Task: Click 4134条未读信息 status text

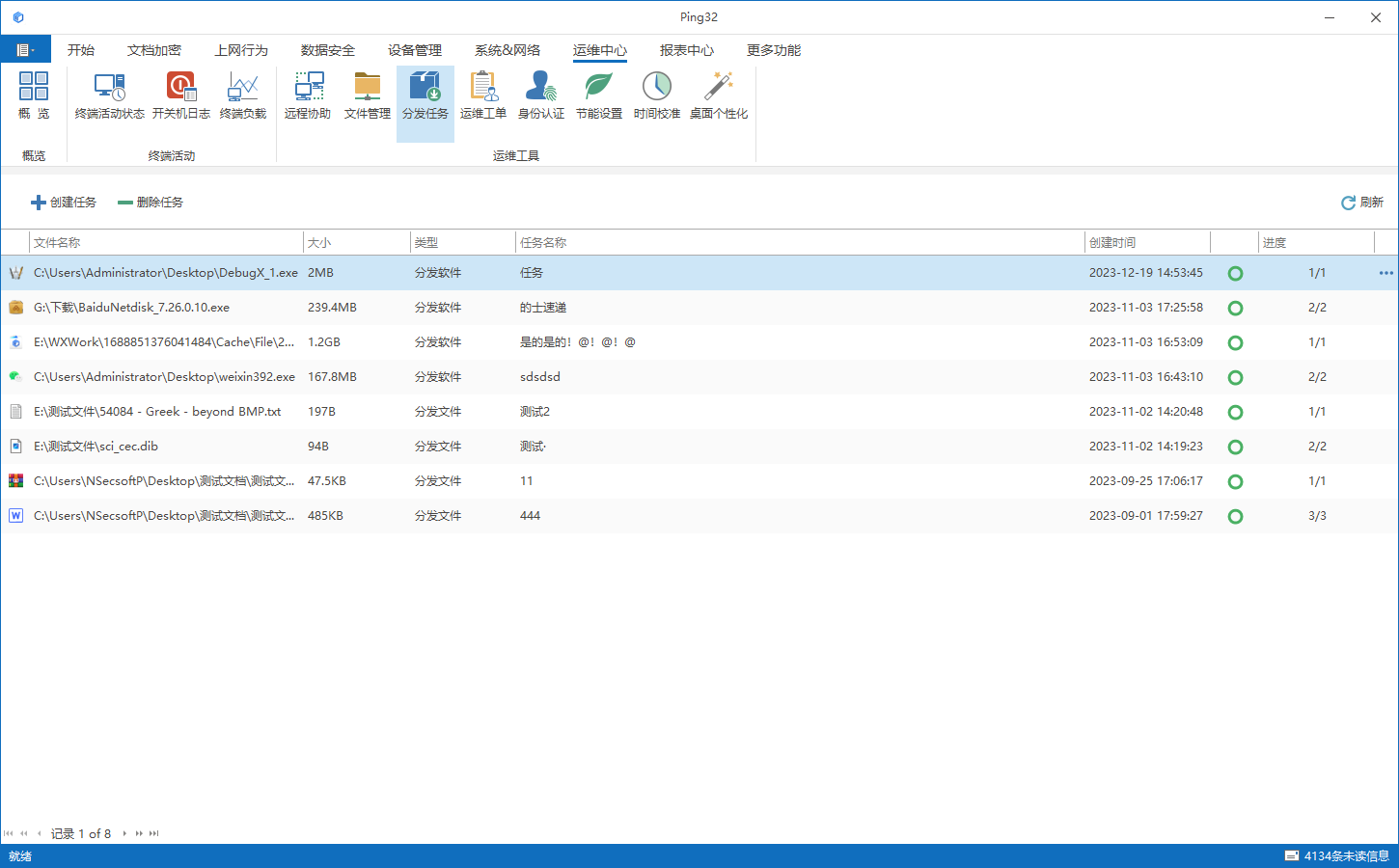Action: tap(1347, 856)
